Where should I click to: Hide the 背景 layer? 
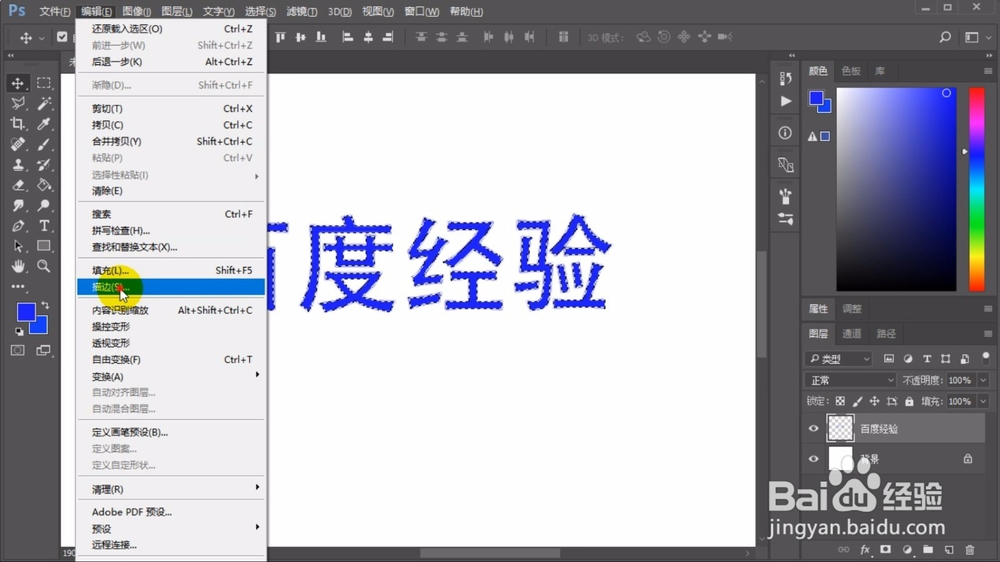(x=813, y=459)
